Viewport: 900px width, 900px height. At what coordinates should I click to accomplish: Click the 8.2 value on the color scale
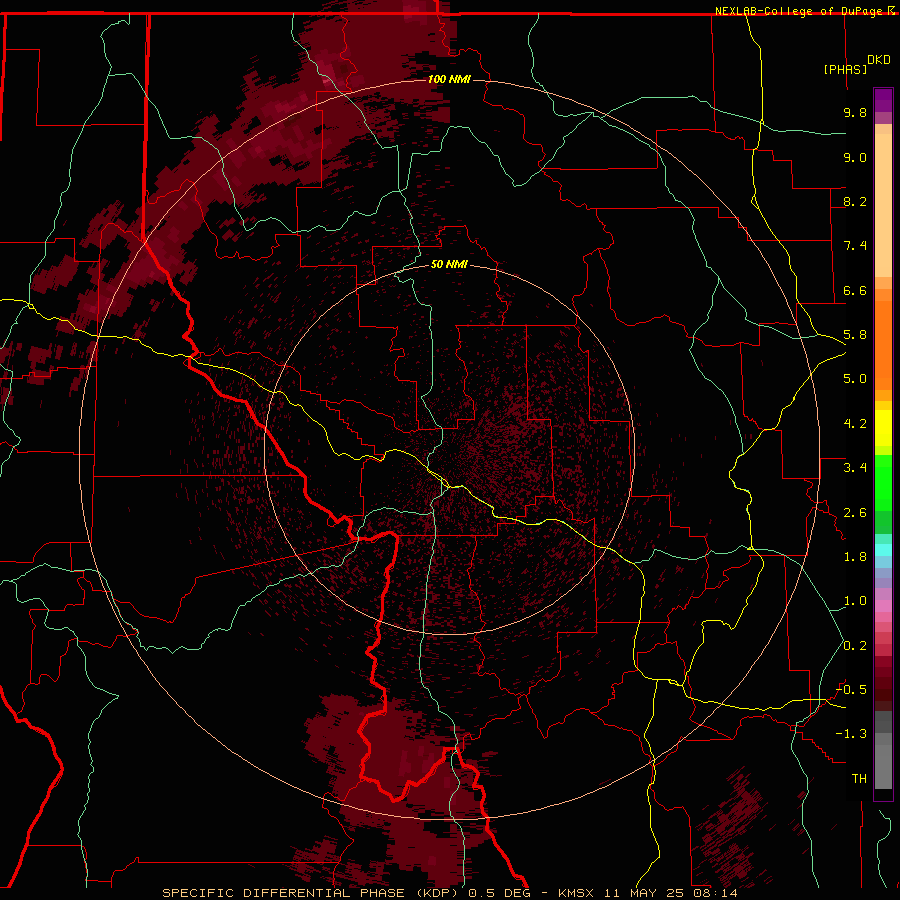(855, 201)
